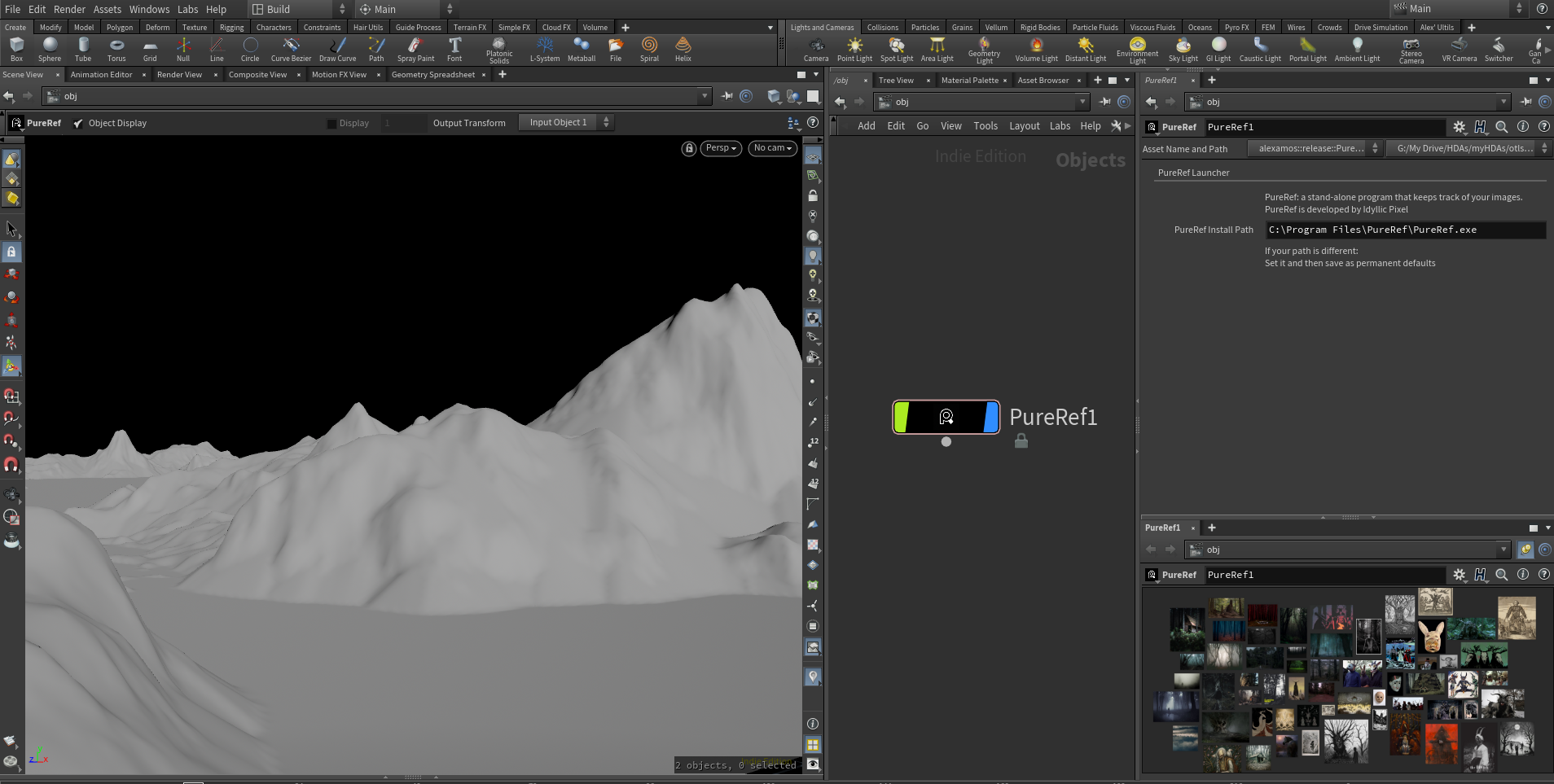Open the No cam camera dropdown
The height and width of the screenshot is (784, 1554).
772,148
